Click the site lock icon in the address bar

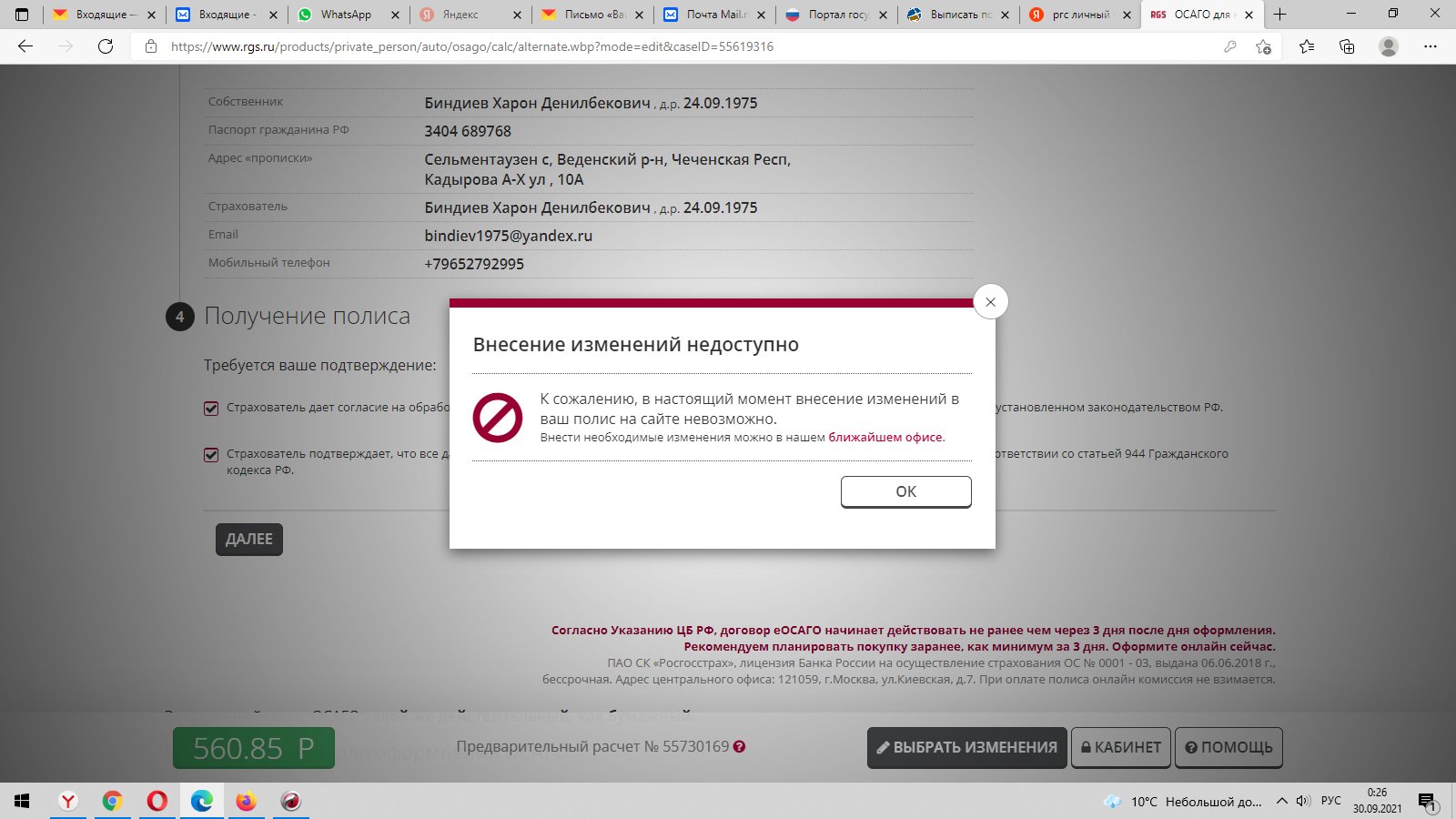[x=151, y=46]
